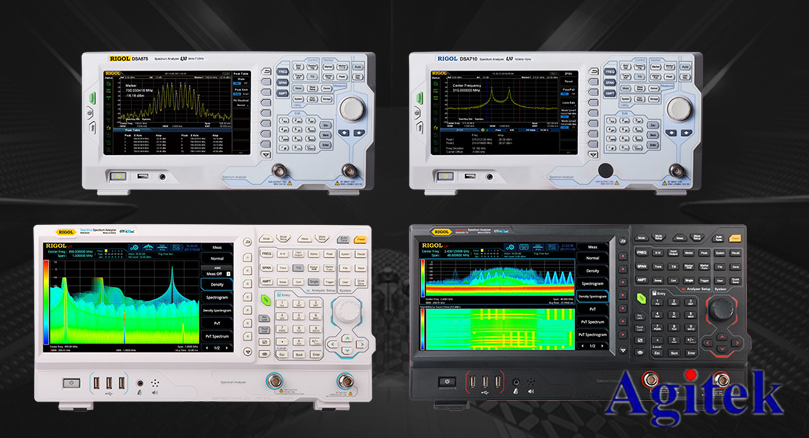Tap up arrow key on black RSA analyzer

[722, 336]
